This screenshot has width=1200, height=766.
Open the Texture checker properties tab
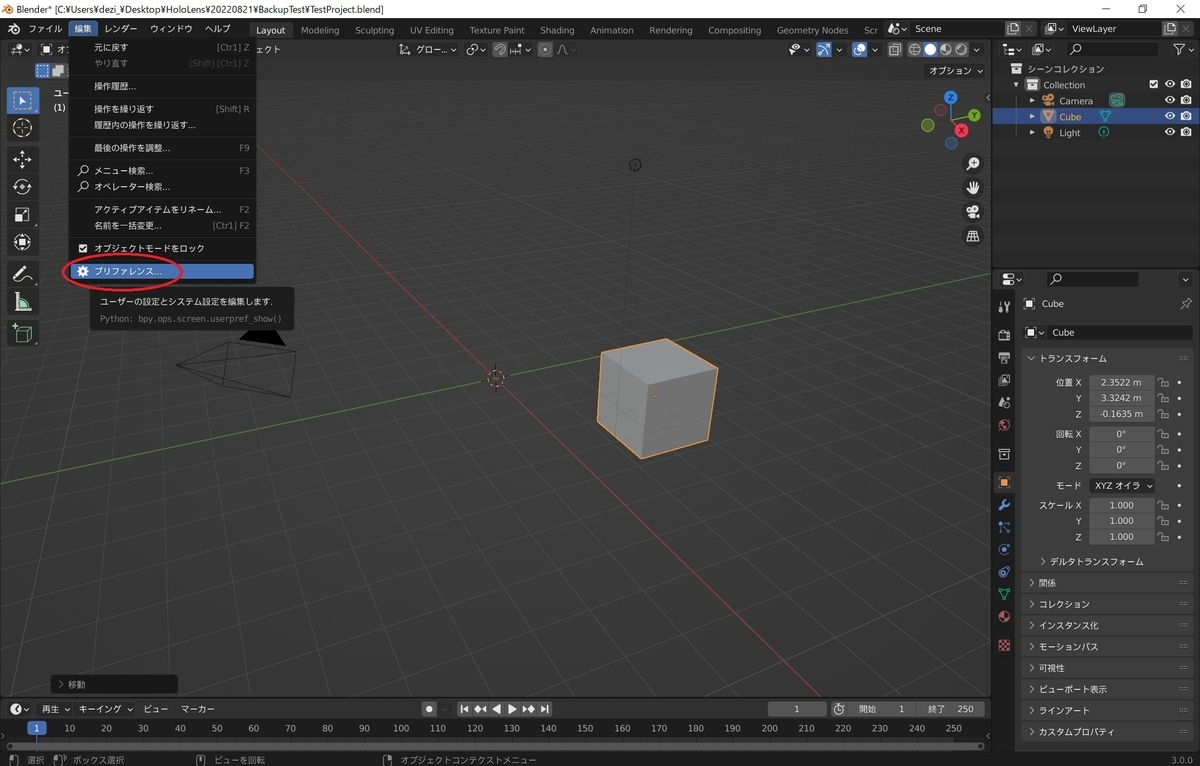click(1004, 645)
